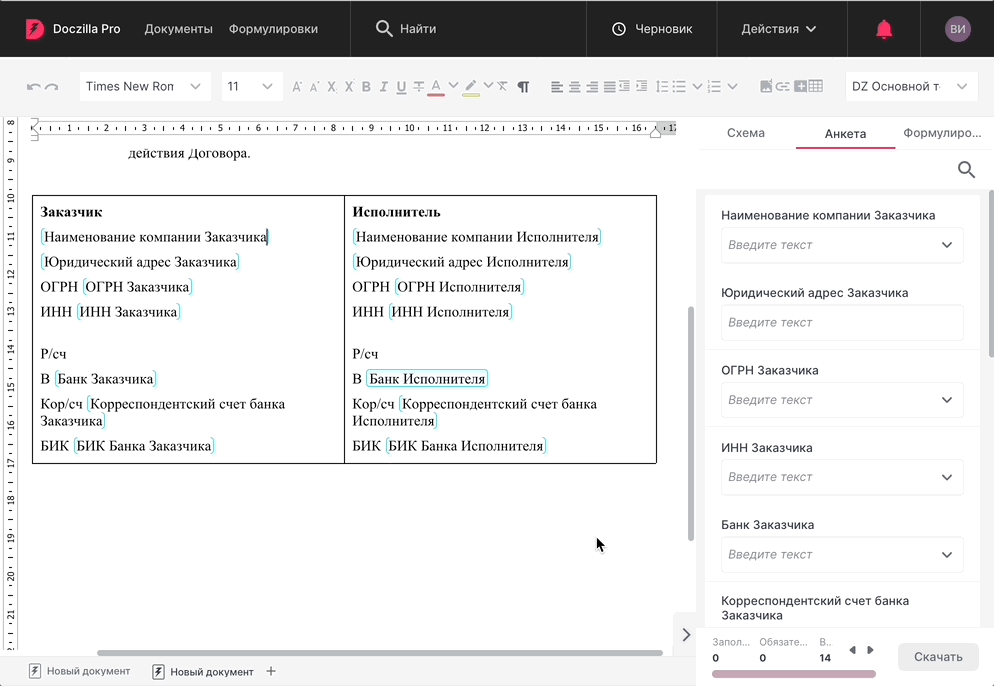Open the Times New Roman font dropdown
The image size is (994, 686).
pyautogui.click(x=145, y=87)
